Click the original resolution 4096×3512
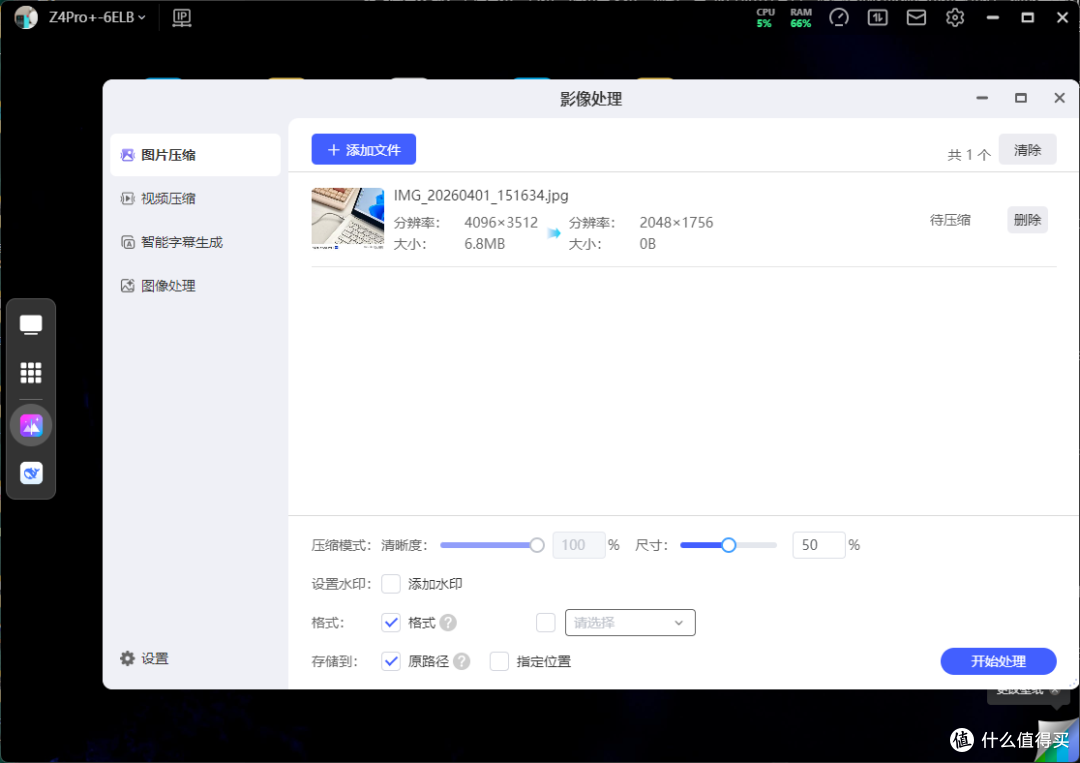The height and width of the screenshot is (763, 1080). pos(501,222)
